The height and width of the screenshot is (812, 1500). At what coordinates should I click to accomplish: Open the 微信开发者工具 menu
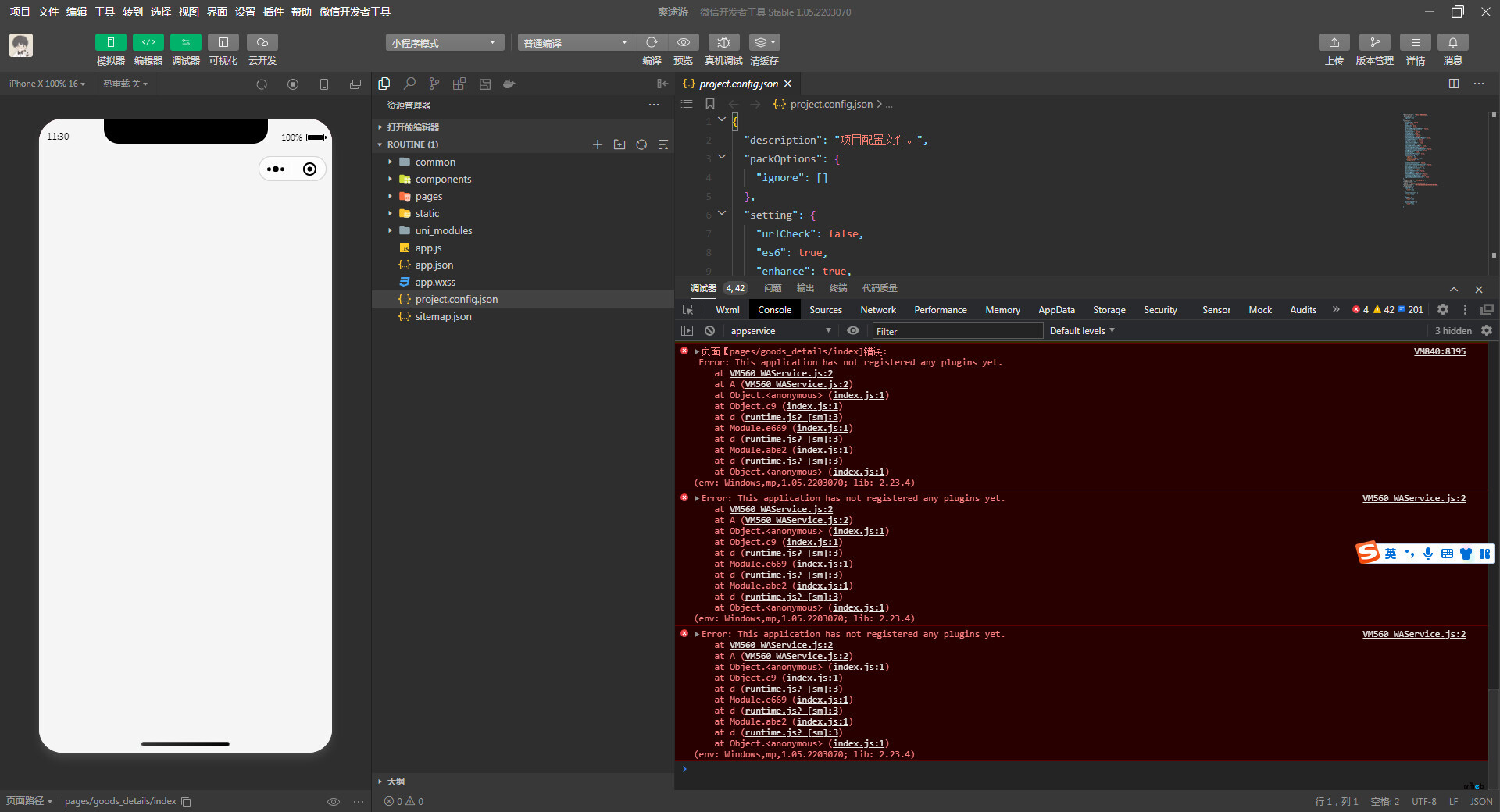tap(355, 12)
